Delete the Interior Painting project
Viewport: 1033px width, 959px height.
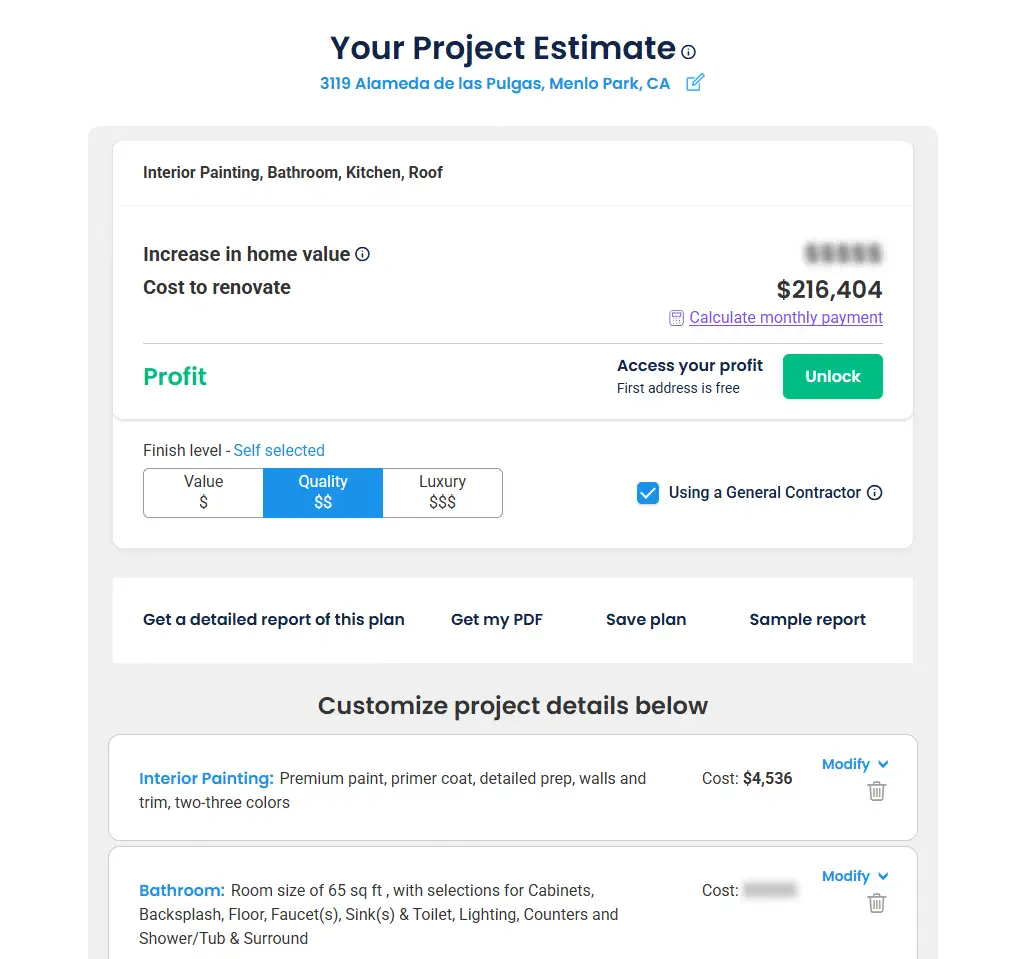(x=877, y=791)
